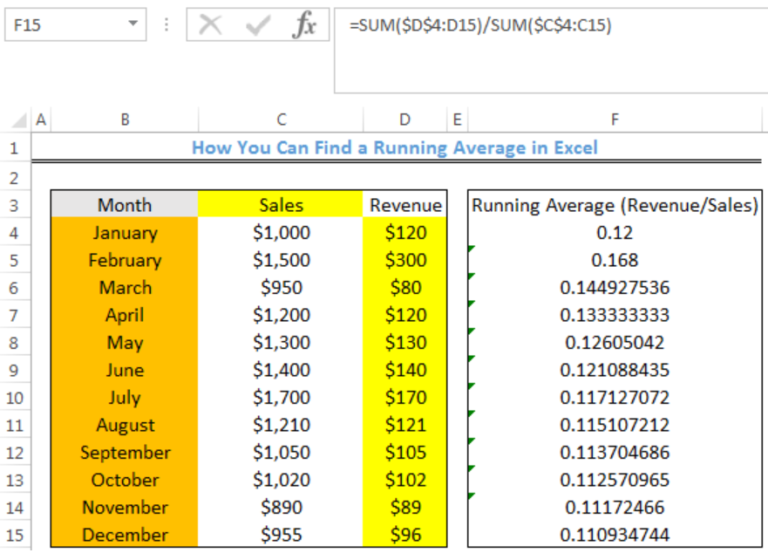
Task: Select row 15 header
Action: (x=14, y=535)
